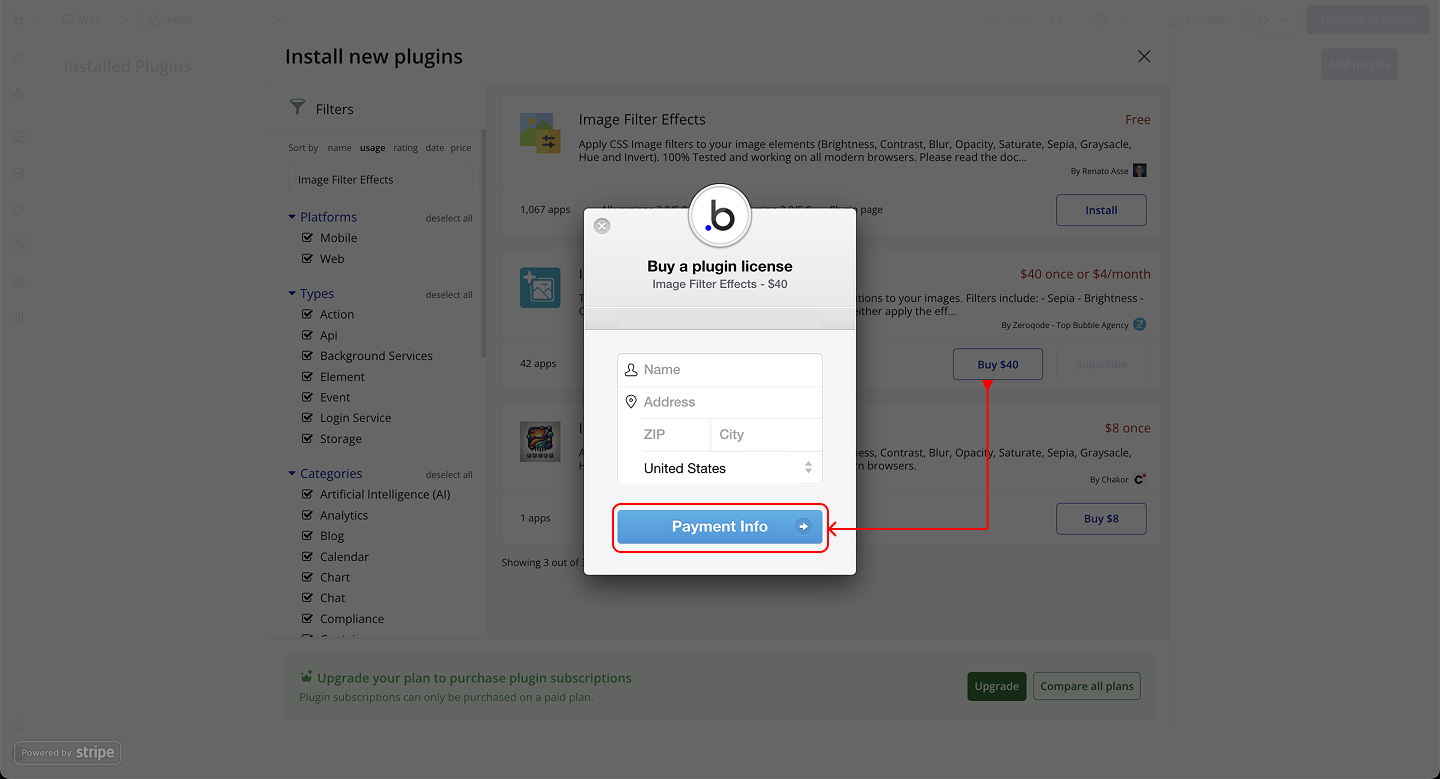Viewport: 1440px width, 779px height.
Task: Open the Design tab pencil icon in sidebar
Action: [x=19, y=58]
